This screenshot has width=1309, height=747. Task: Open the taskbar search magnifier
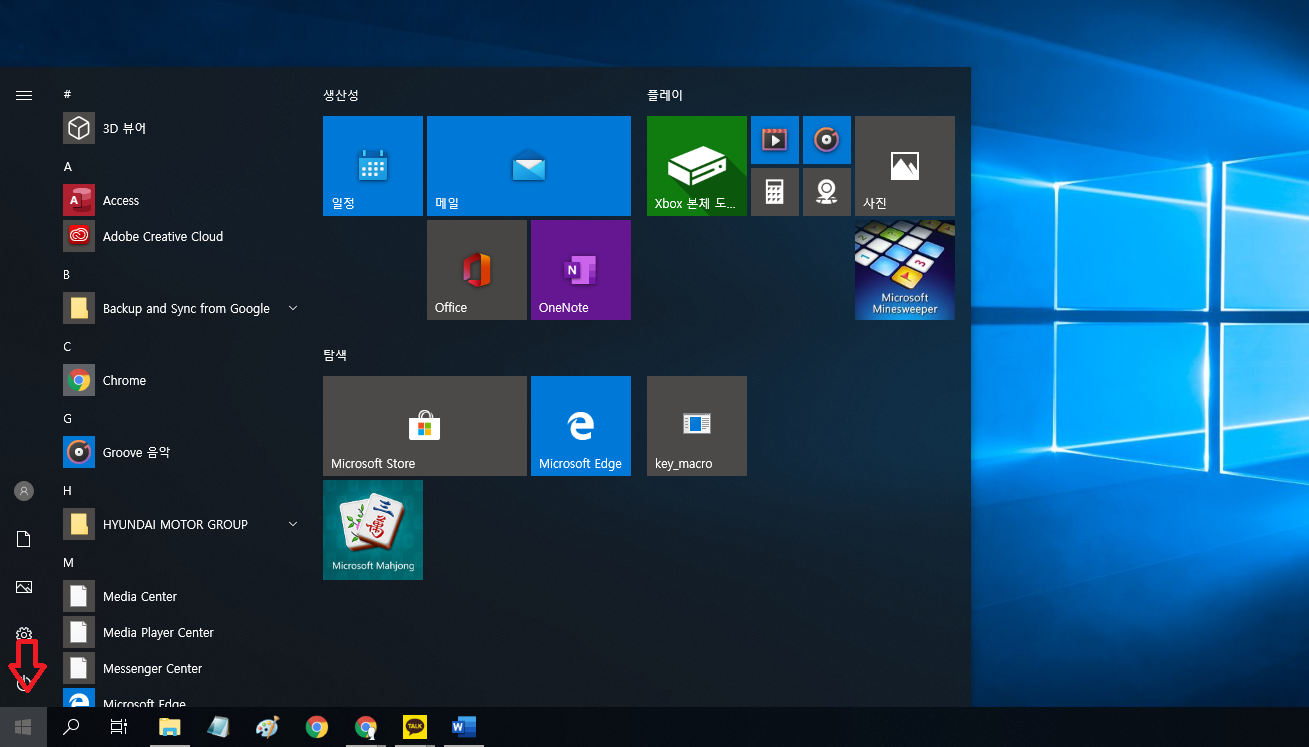(x=71, y=727)
